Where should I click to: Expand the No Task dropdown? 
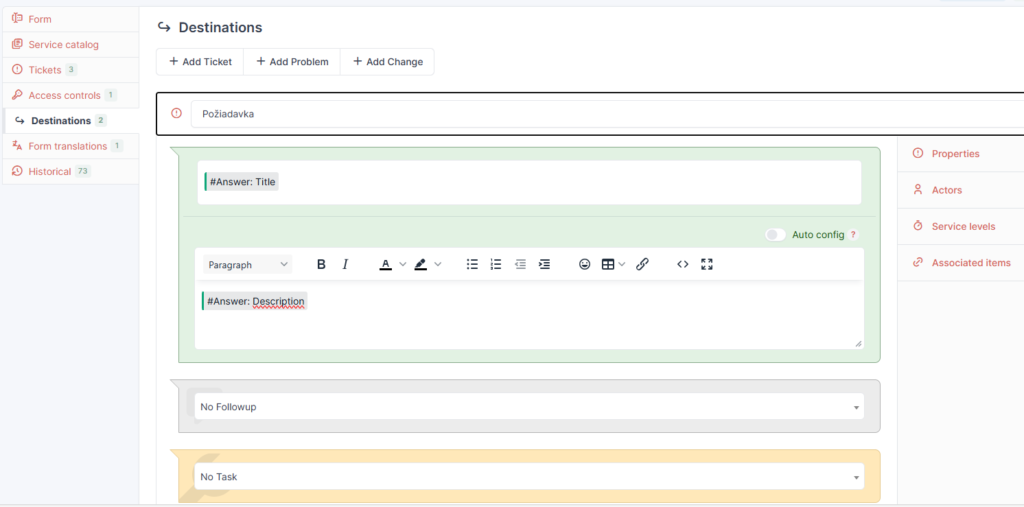point(529,477)
